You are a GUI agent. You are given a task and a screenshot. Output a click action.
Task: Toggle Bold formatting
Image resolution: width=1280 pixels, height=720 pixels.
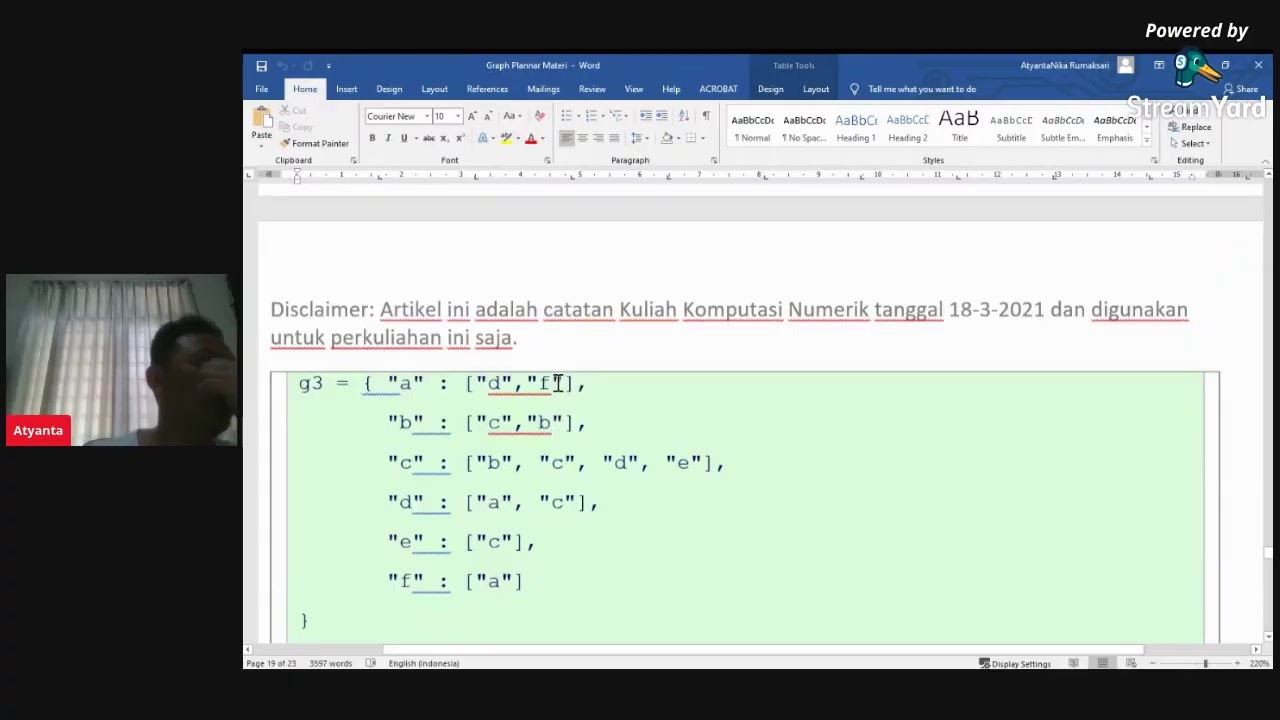pyautogui.click(x=372, y=138)
